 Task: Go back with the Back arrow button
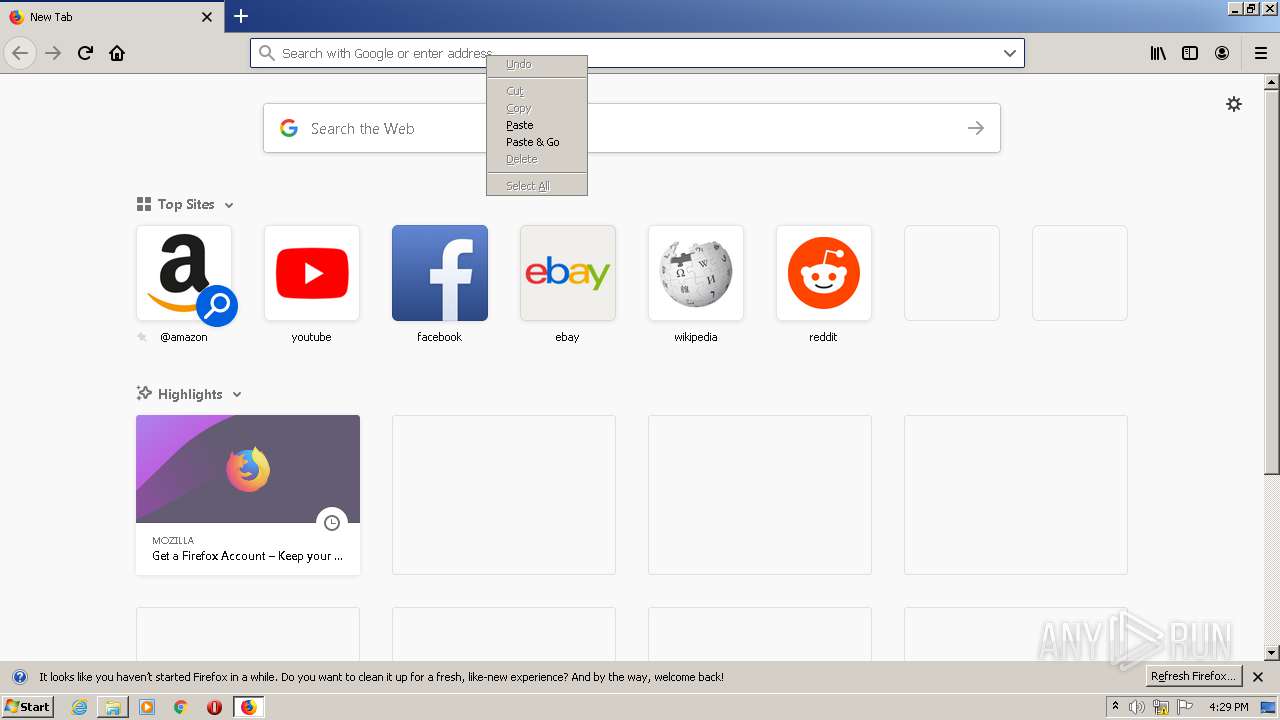pyautogui.click(x=20, y=53)
